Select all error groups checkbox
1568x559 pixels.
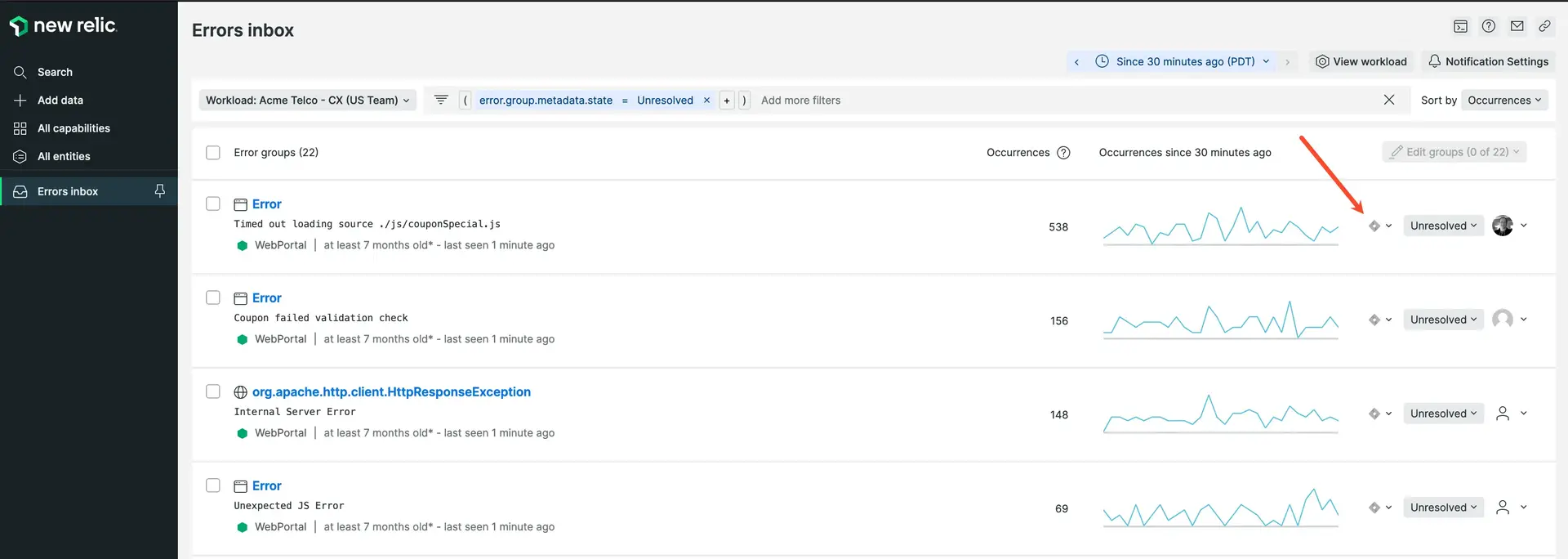(x=213, y=153)
